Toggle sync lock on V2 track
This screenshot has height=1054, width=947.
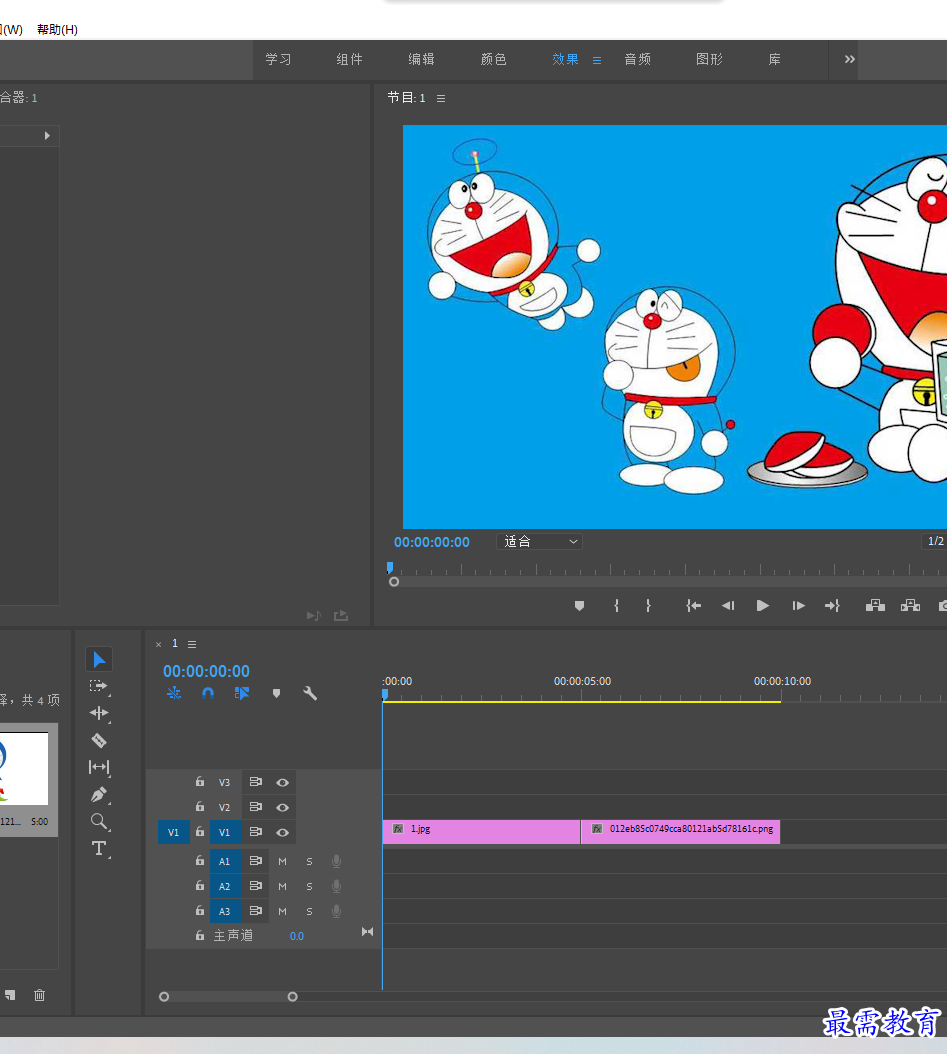click(x=255, y=807)
